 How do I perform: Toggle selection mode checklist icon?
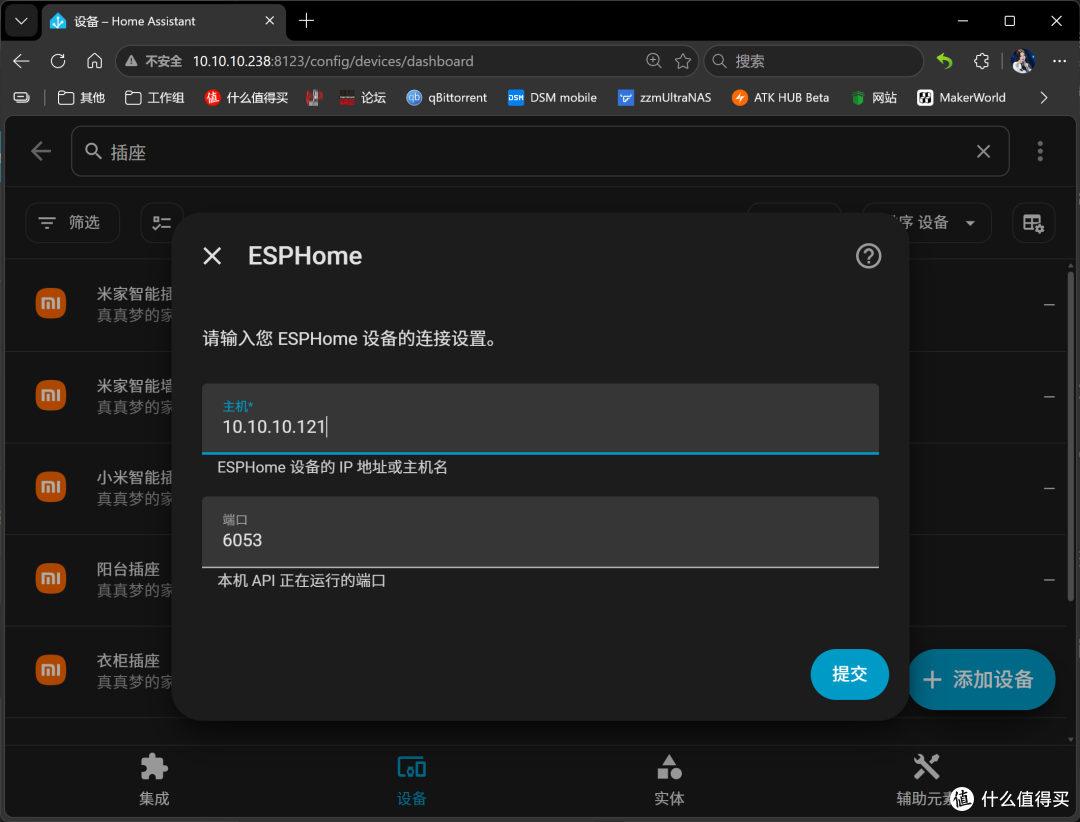[x=162, y=223]
